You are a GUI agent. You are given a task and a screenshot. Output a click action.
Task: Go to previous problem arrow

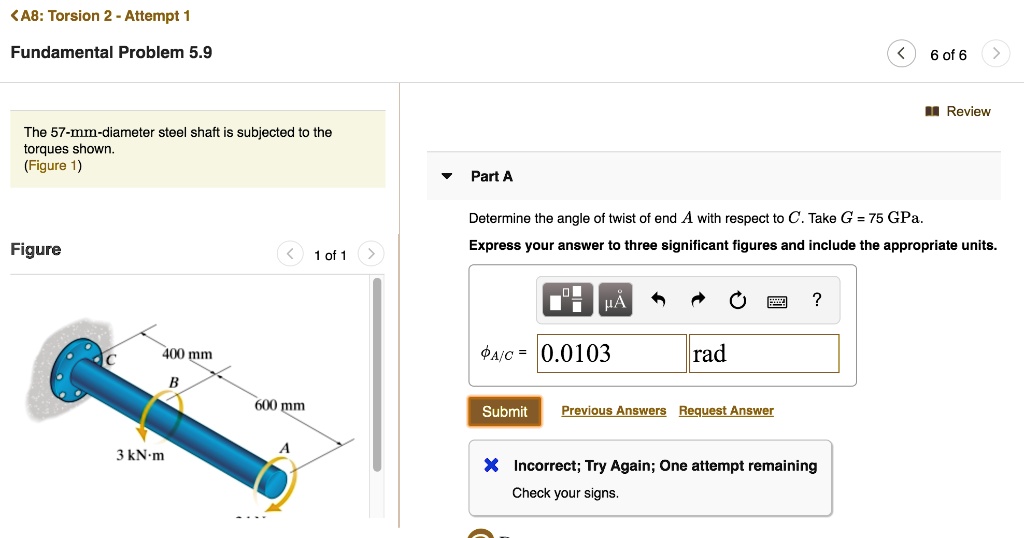point(901,54)
